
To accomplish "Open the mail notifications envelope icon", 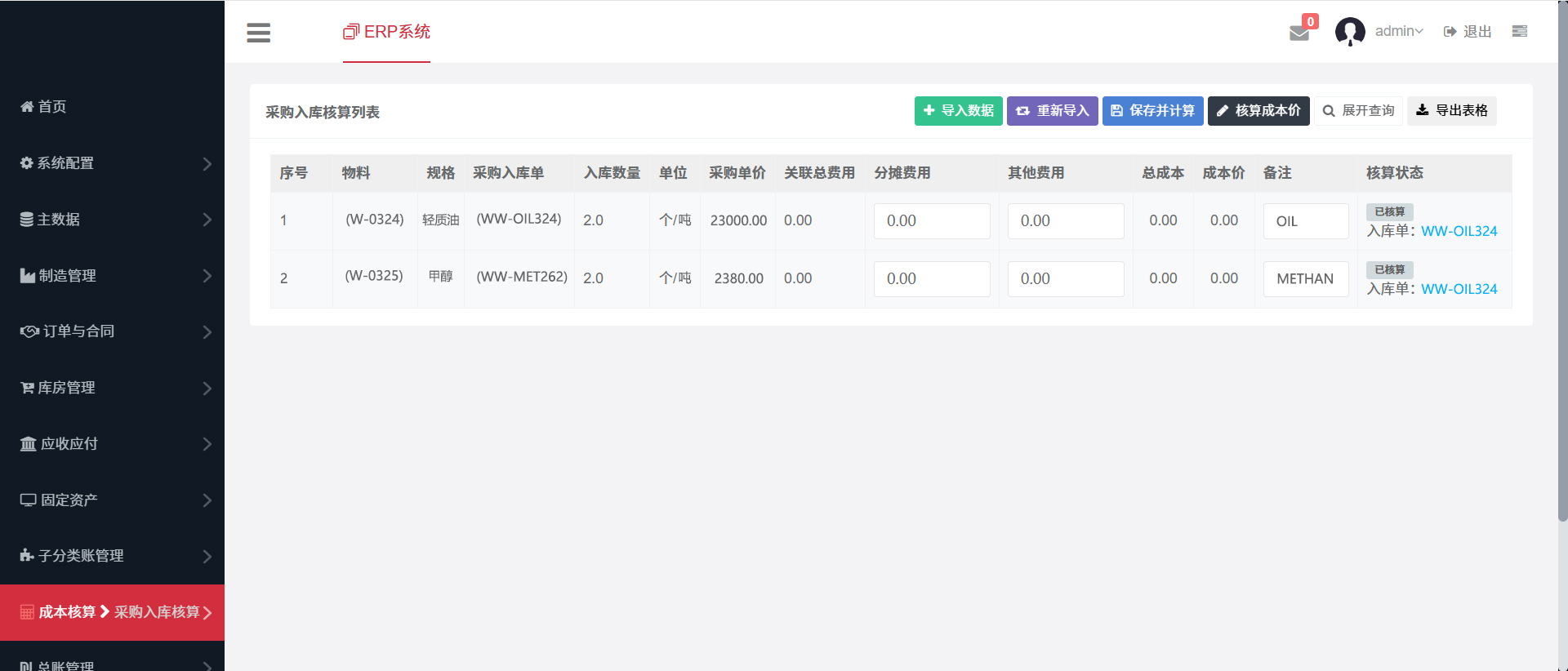I will [1298, 33].
